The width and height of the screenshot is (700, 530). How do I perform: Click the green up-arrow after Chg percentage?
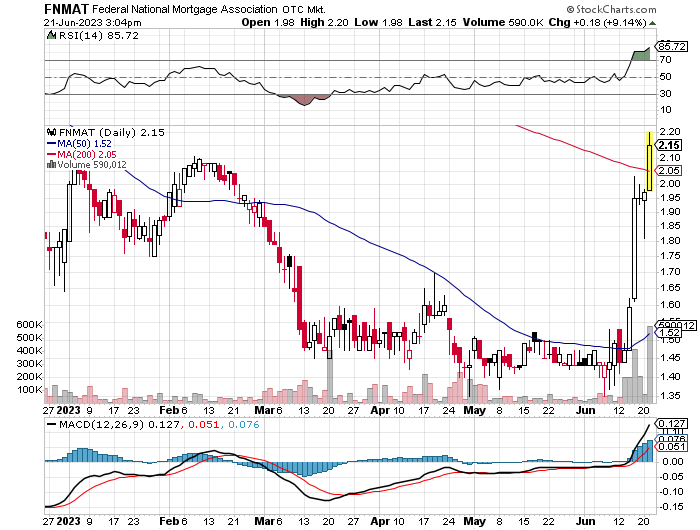pos(653,23)
